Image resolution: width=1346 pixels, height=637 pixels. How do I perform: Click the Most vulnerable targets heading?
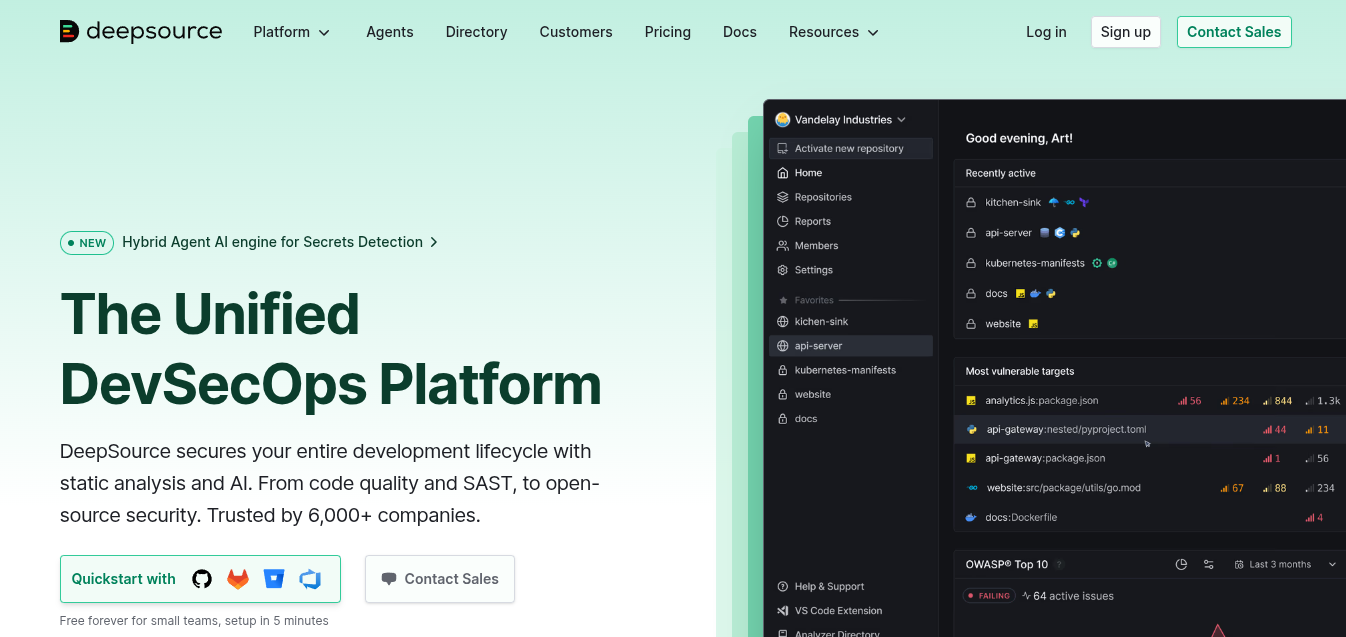(x=1020, y=371)
